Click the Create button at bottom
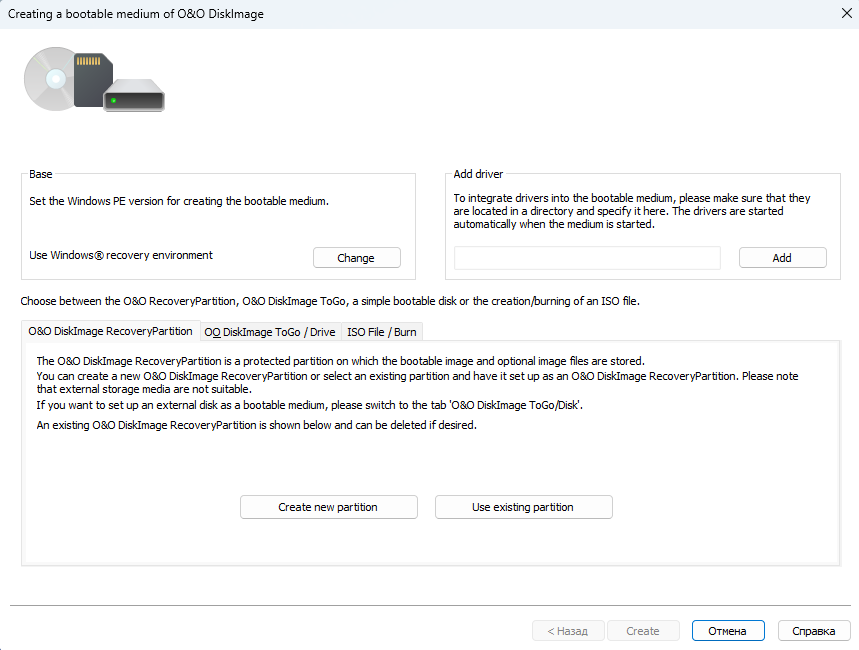 pyautogui.click(x=643, y=631)
